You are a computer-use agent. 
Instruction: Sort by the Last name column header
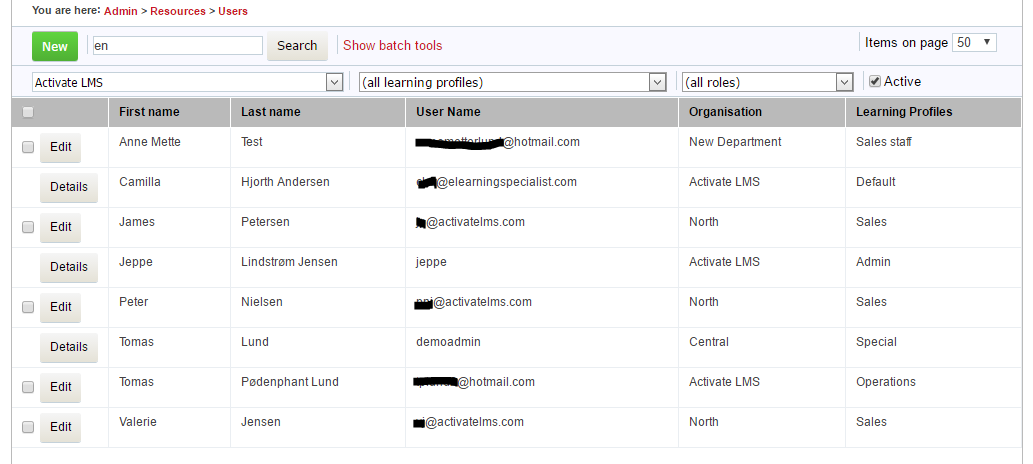coord(271,112)
